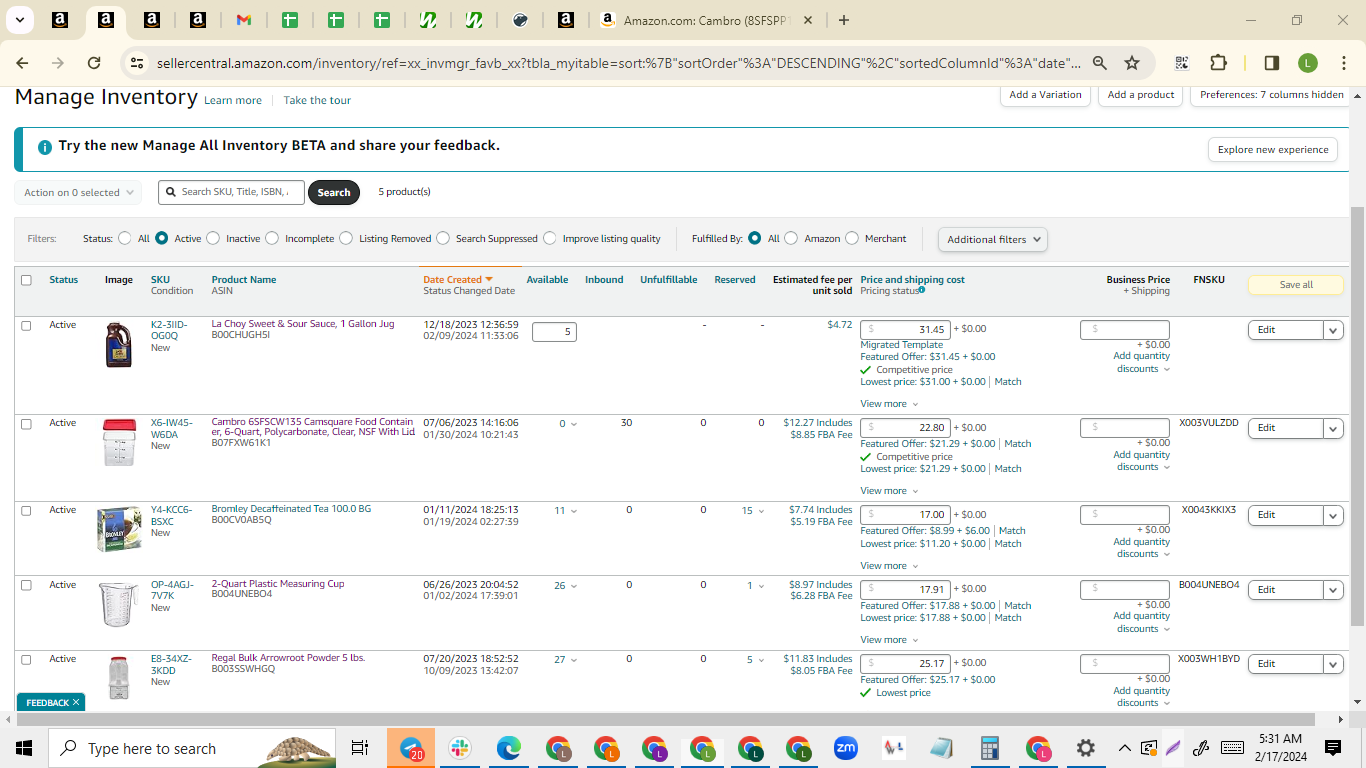Click the La Choy price field showing 31.45
The width and height of the screenshot is (1366, 768).
[x=905, y=329]
